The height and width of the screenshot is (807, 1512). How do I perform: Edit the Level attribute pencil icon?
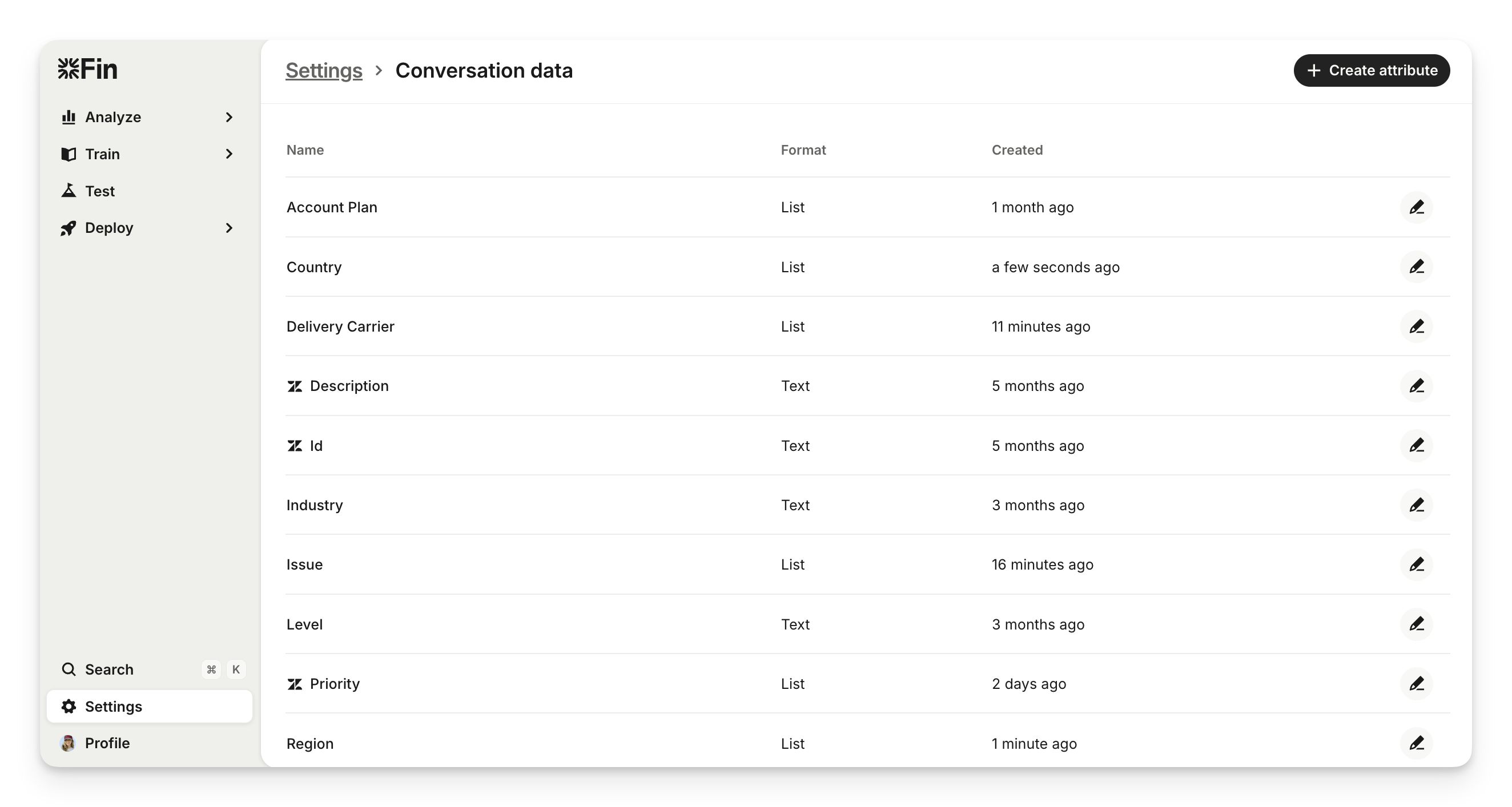tap(1416, 624)
